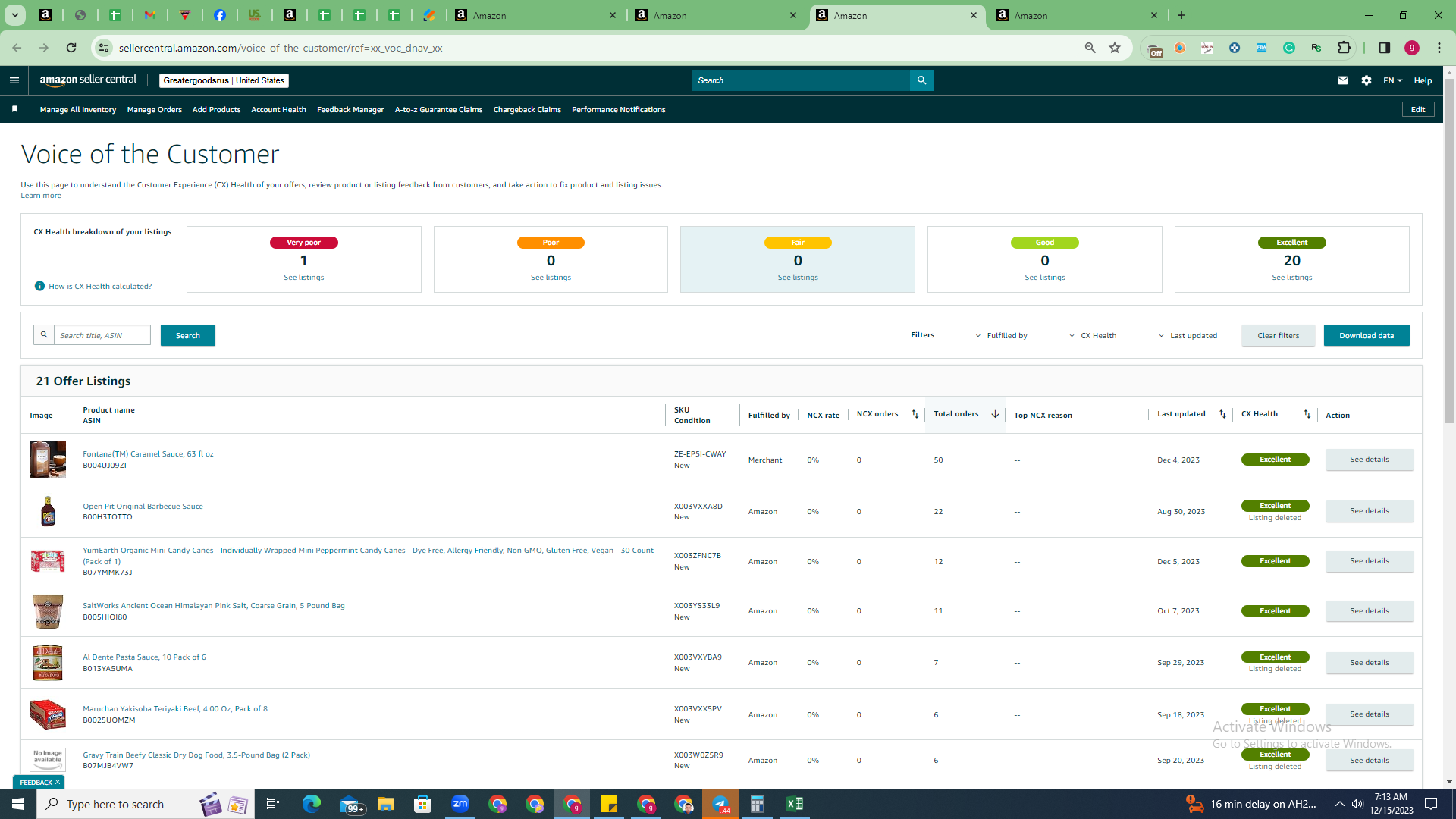Sort listings by Last updated
1456x819 pixels.
tap(1222, 414)
